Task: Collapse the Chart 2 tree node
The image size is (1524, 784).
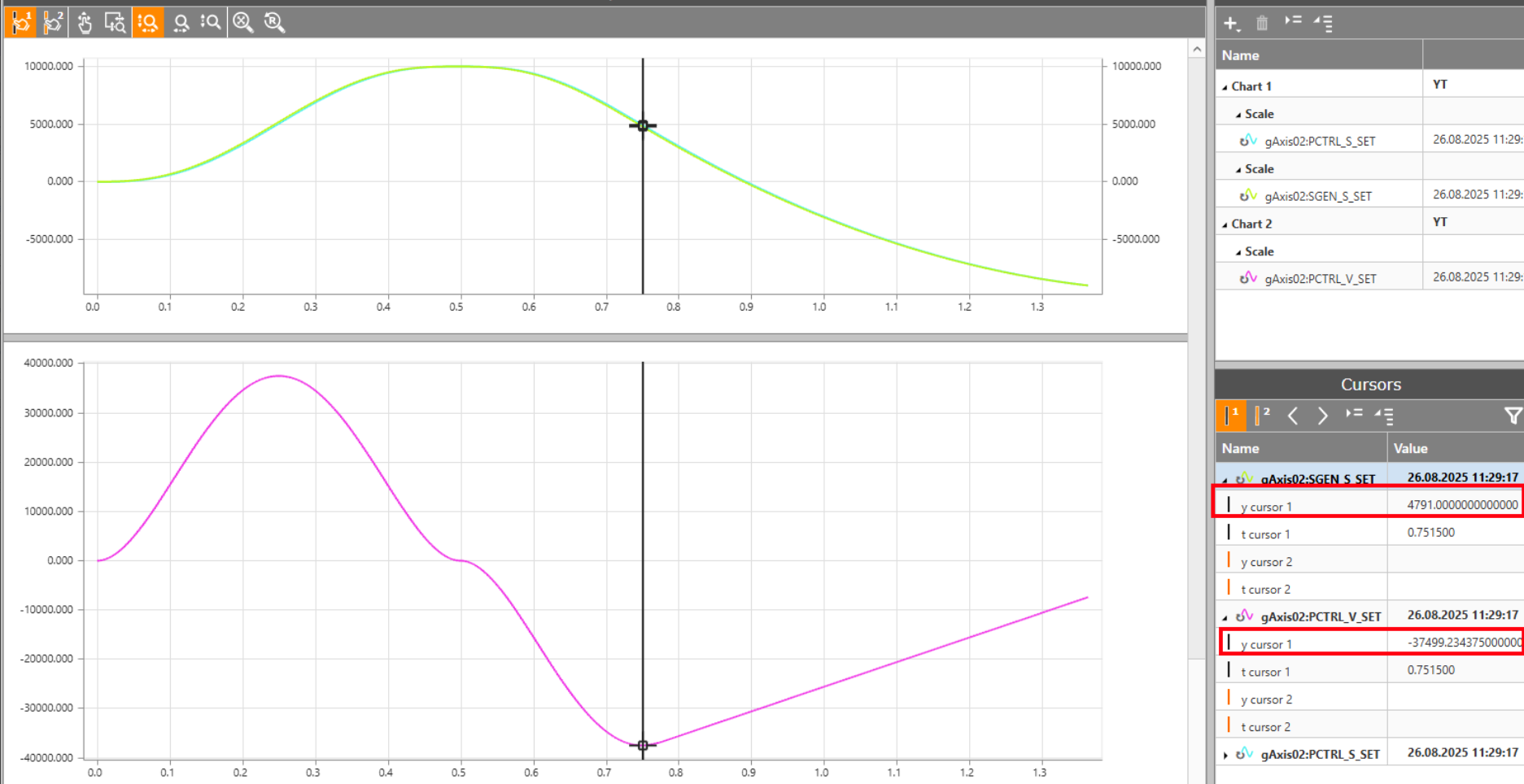Action: (1225, 224)
